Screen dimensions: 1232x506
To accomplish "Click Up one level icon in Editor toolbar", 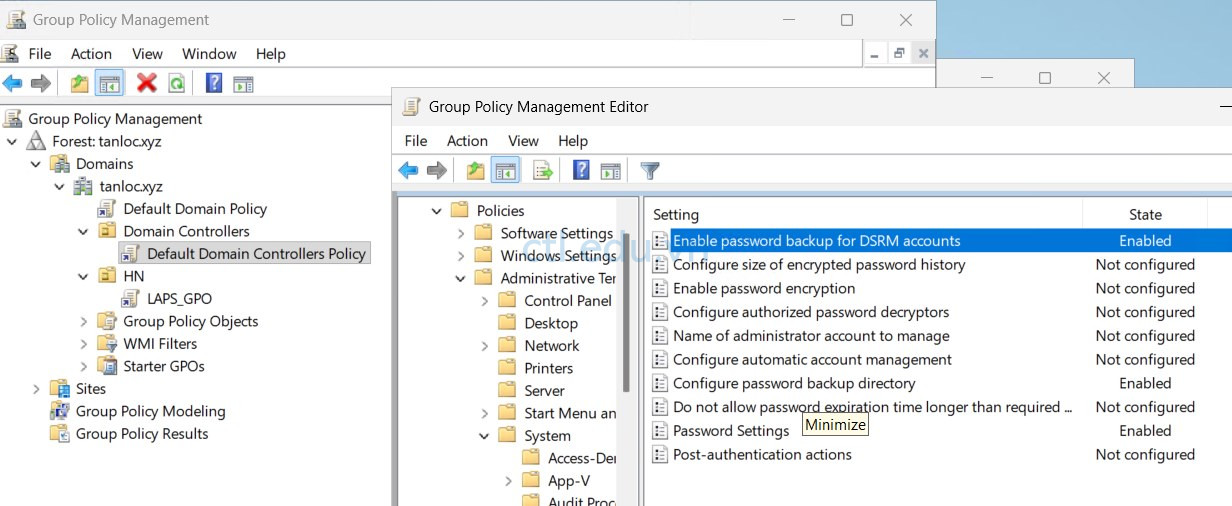I will [476, 171].
